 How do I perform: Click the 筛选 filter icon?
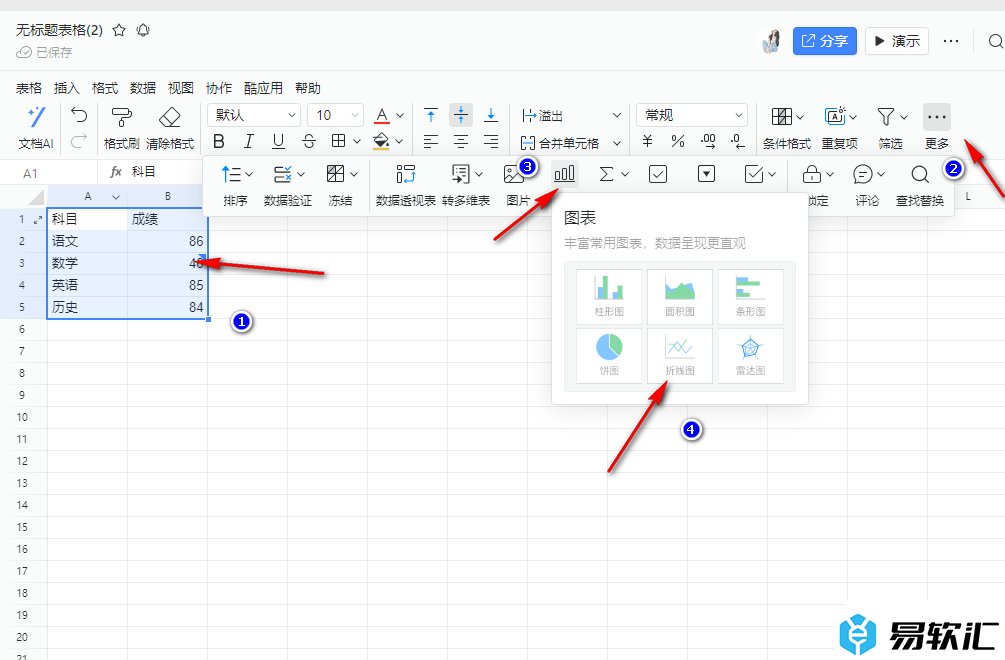click(886, 117)
